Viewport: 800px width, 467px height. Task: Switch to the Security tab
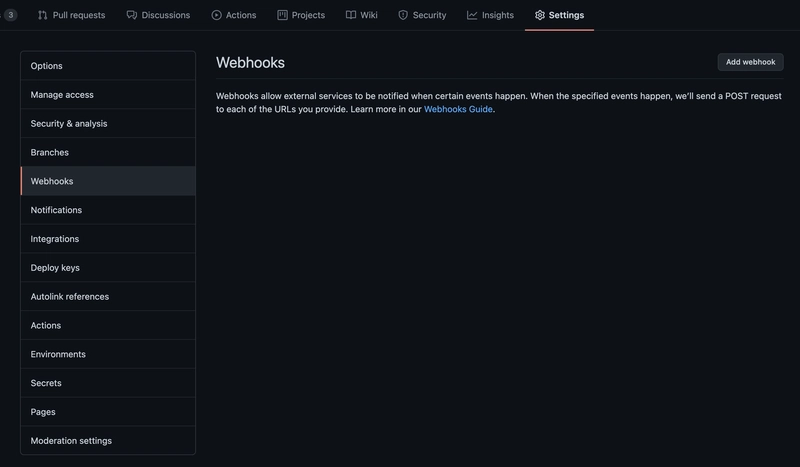pyautogui.click(x=422, y=15)
